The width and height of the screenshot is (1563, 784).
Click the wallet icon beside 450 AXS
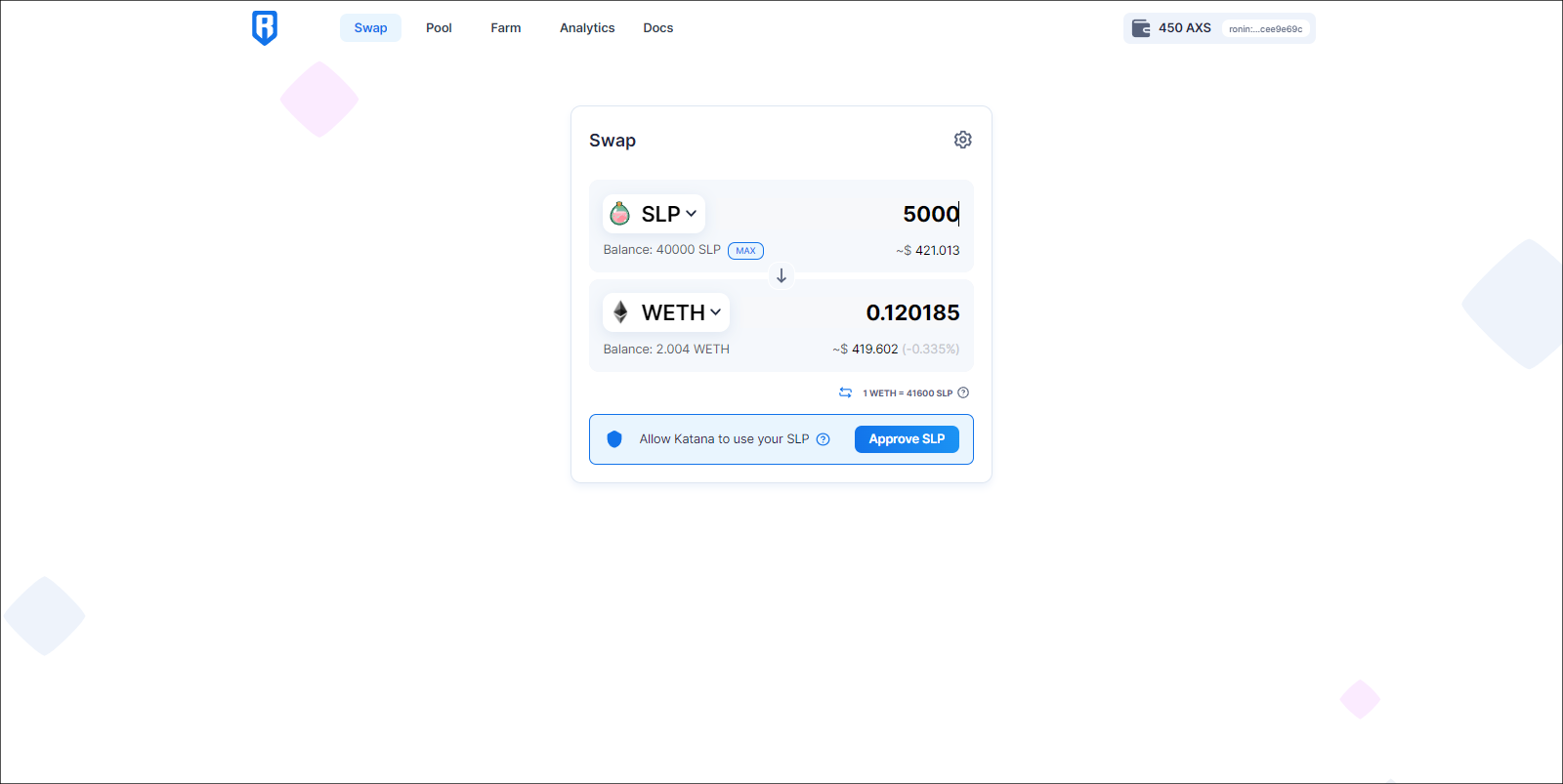click(x=1141, y=28)
